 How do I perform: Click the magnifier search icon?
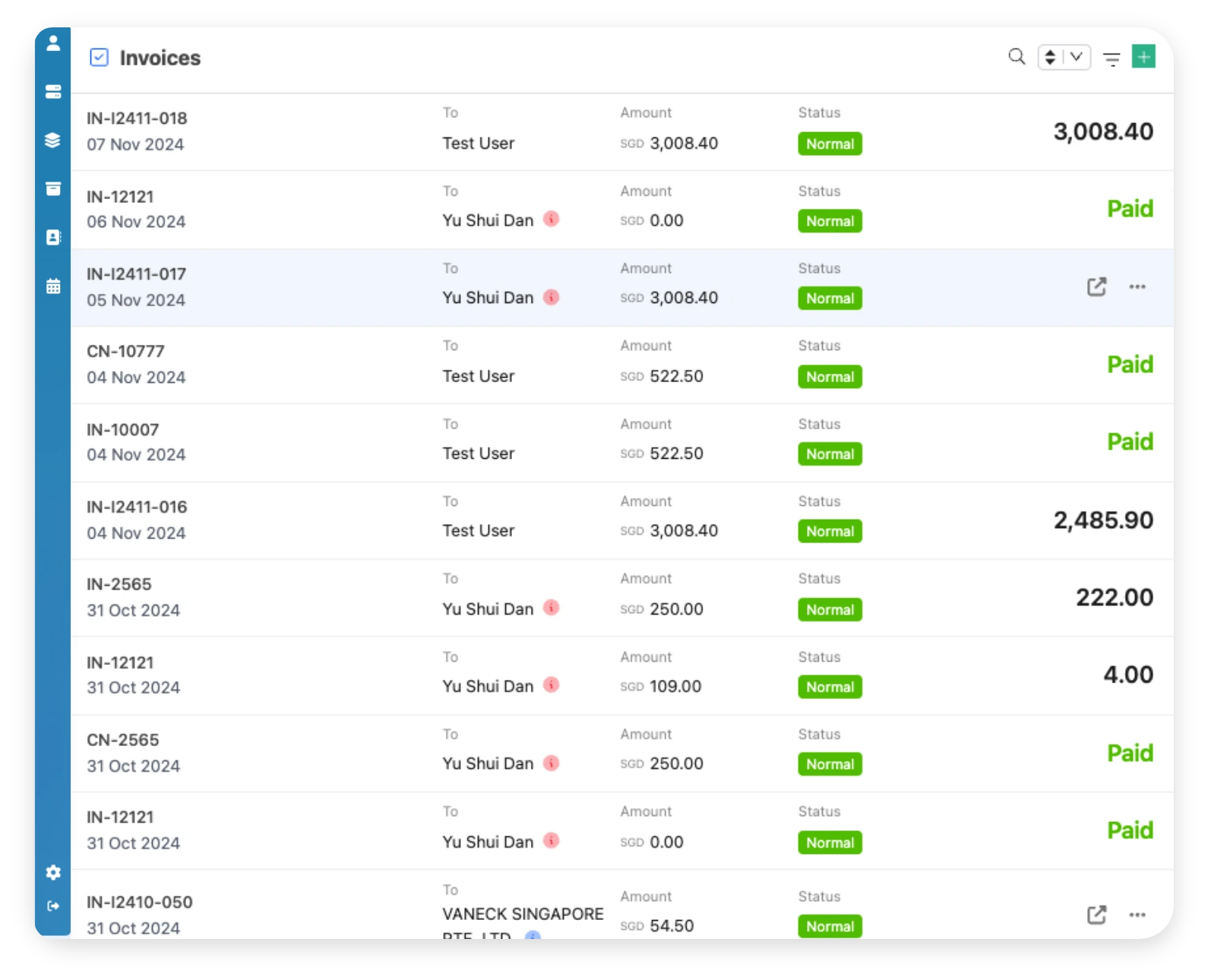pos(1017,57)
